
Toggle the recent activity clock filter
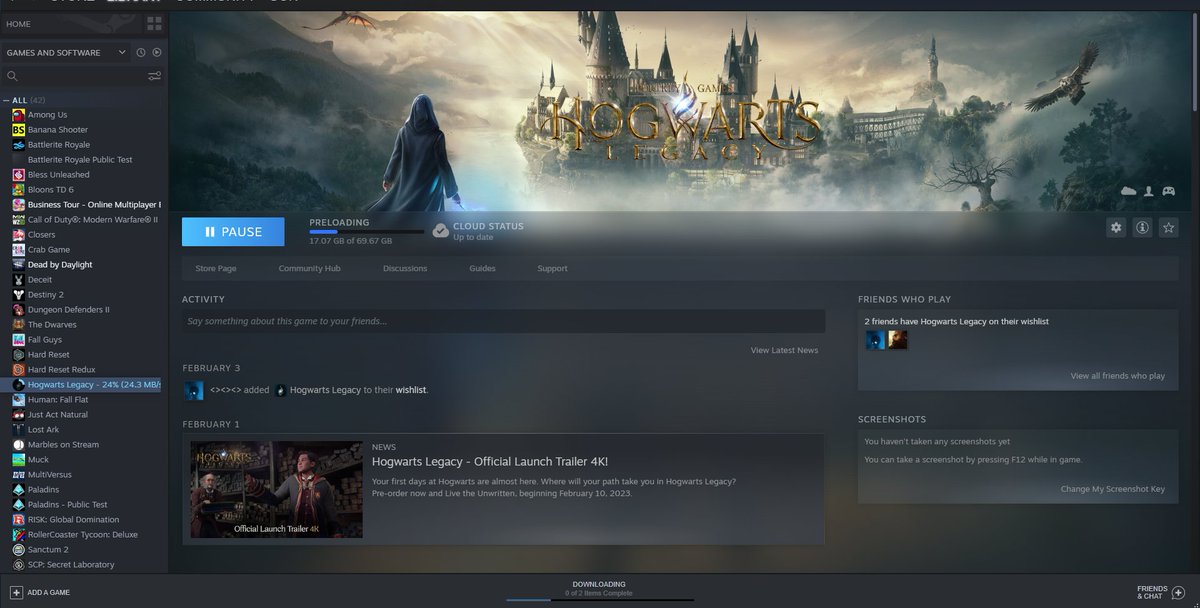pyautogui.click(x=141, y=52)
